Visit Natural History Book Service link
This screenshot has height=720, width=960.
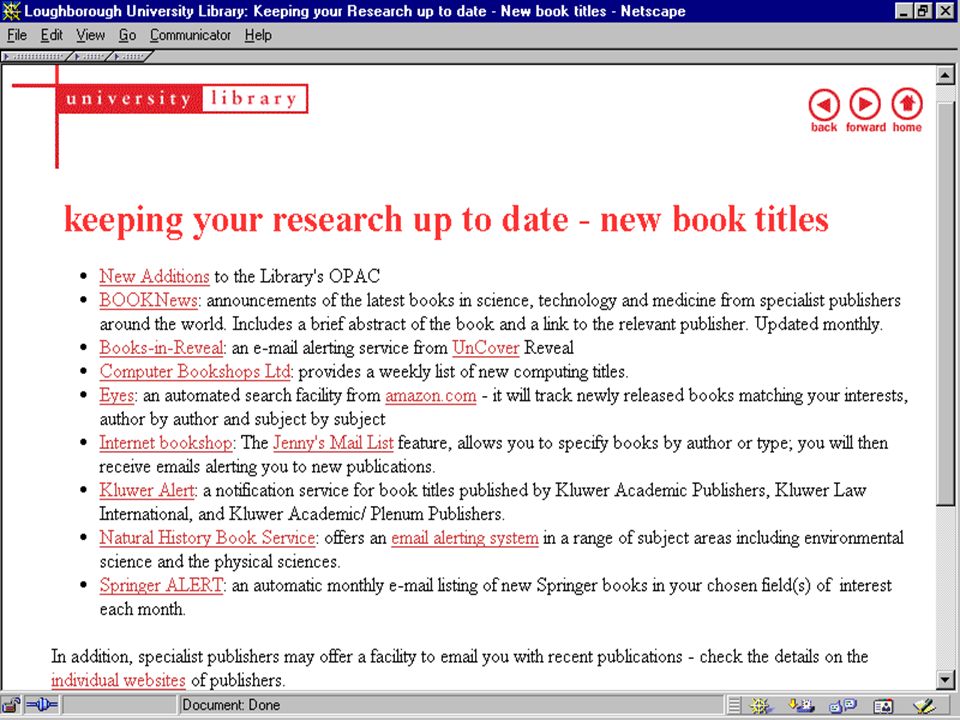click(207, 538)
